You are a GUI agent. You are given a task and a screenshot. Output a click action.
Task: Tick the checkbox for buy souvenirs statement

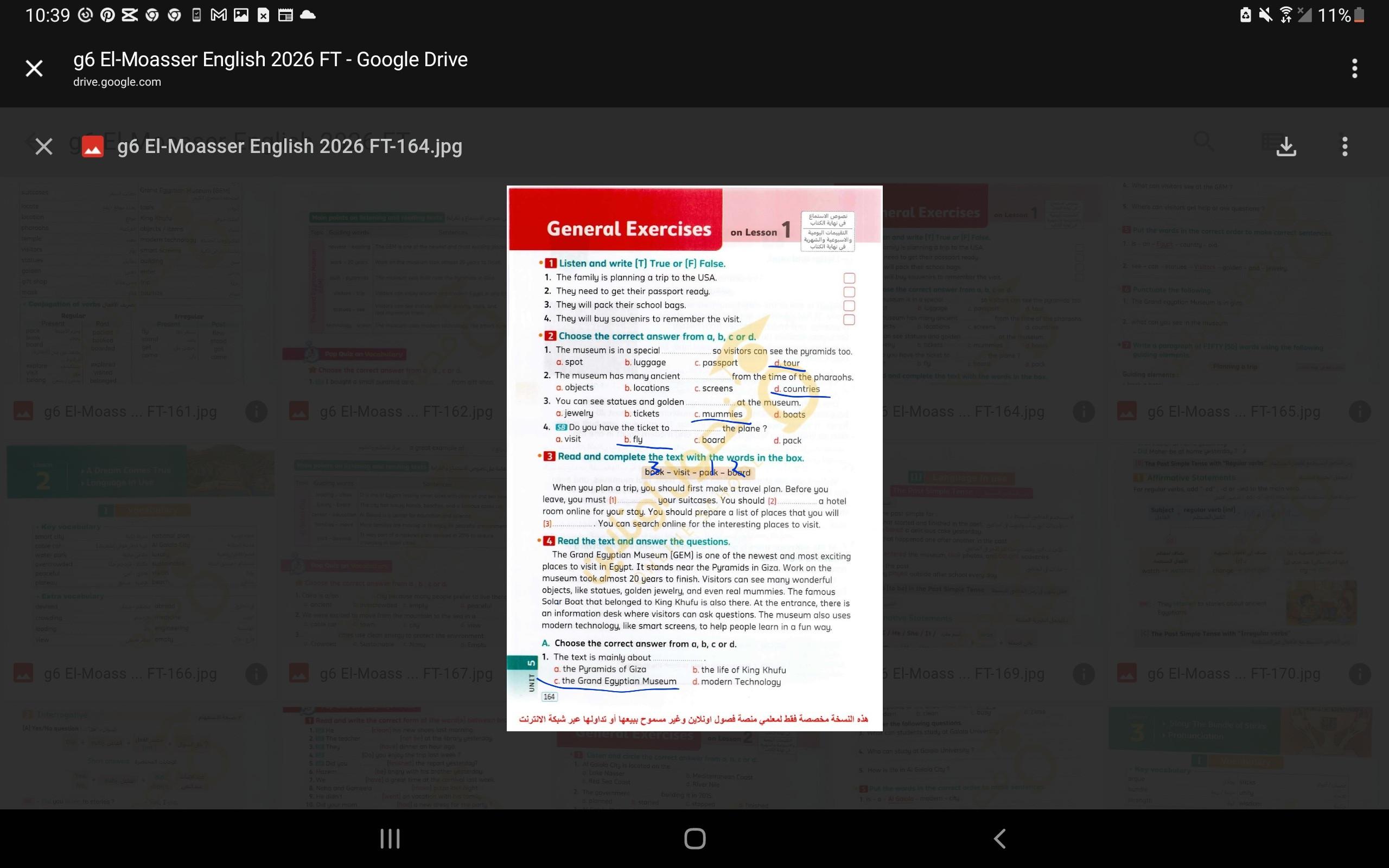click(849, 320)
